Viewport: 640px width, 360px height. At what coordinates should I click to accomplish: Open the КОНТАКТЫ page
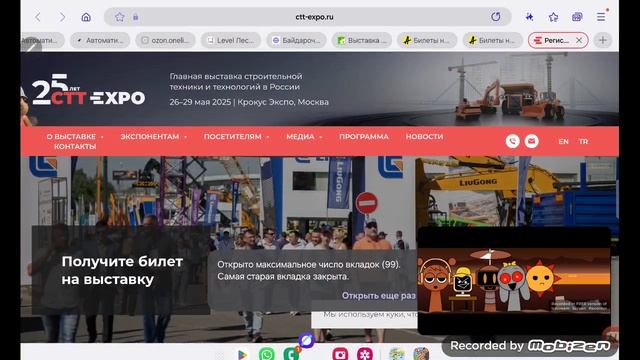click(75, 146)
